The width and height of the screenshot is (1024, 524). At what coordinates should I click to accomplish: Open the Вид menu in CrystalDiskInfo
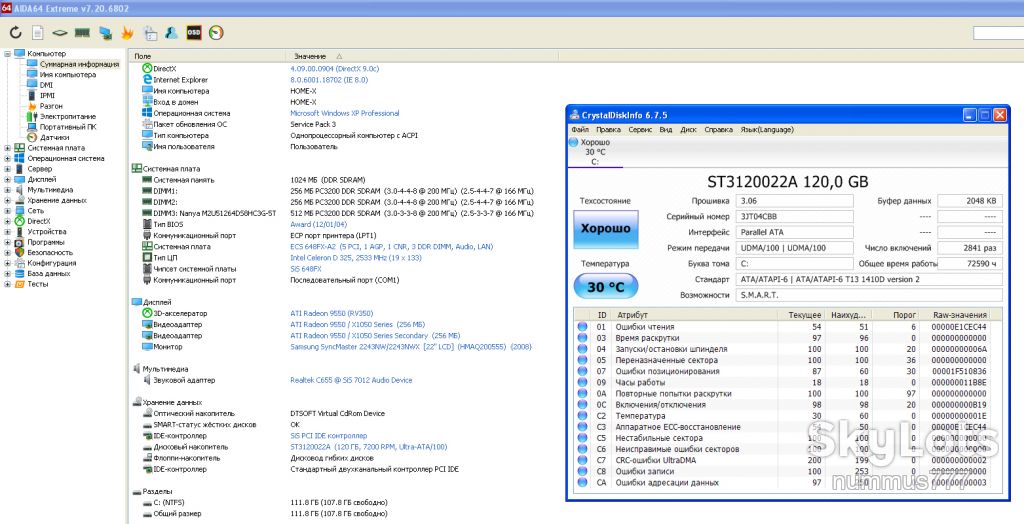point(665,129)
